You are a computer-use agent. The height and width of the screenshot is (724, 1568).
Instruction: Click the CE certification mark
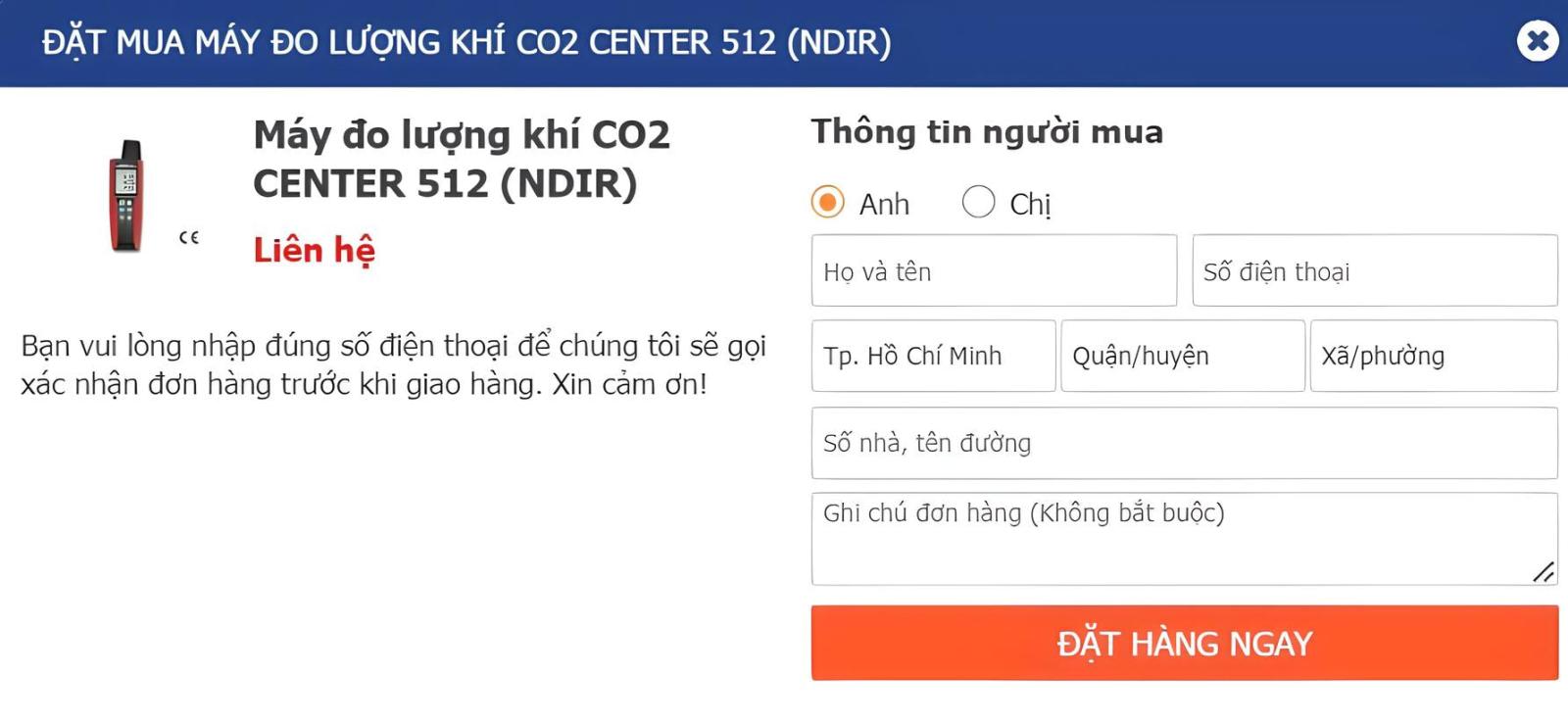190,237
